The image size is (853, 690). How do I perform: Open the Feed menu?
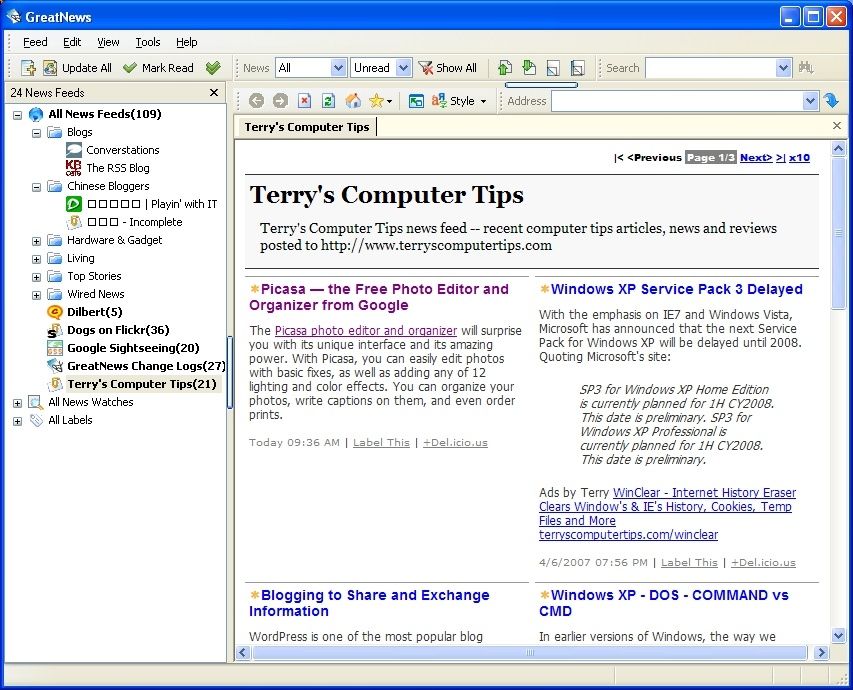click(35, 42)
